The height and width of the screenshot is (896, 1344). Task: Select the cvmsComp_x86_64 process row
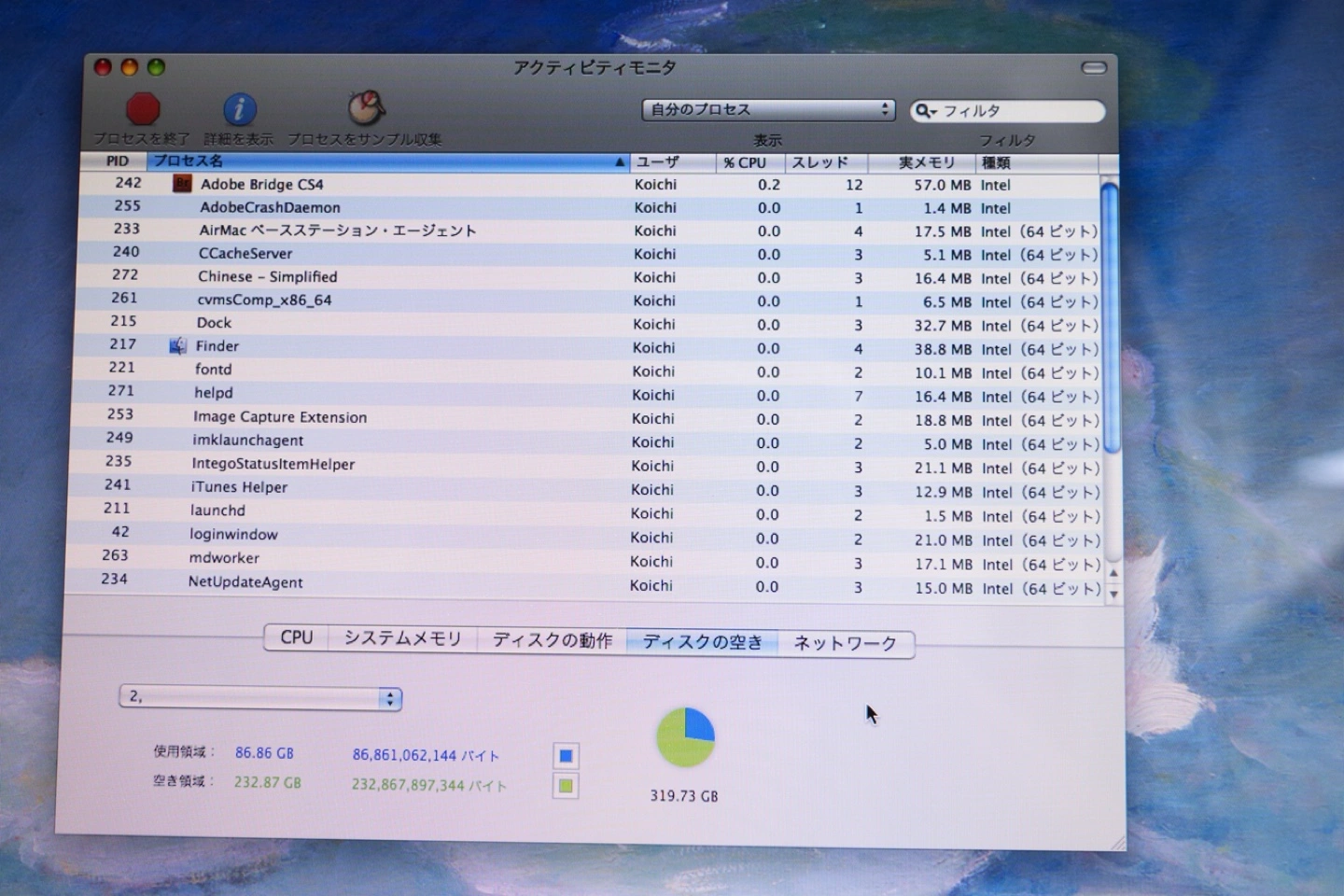pyautogui.click(x=589, y=301)
